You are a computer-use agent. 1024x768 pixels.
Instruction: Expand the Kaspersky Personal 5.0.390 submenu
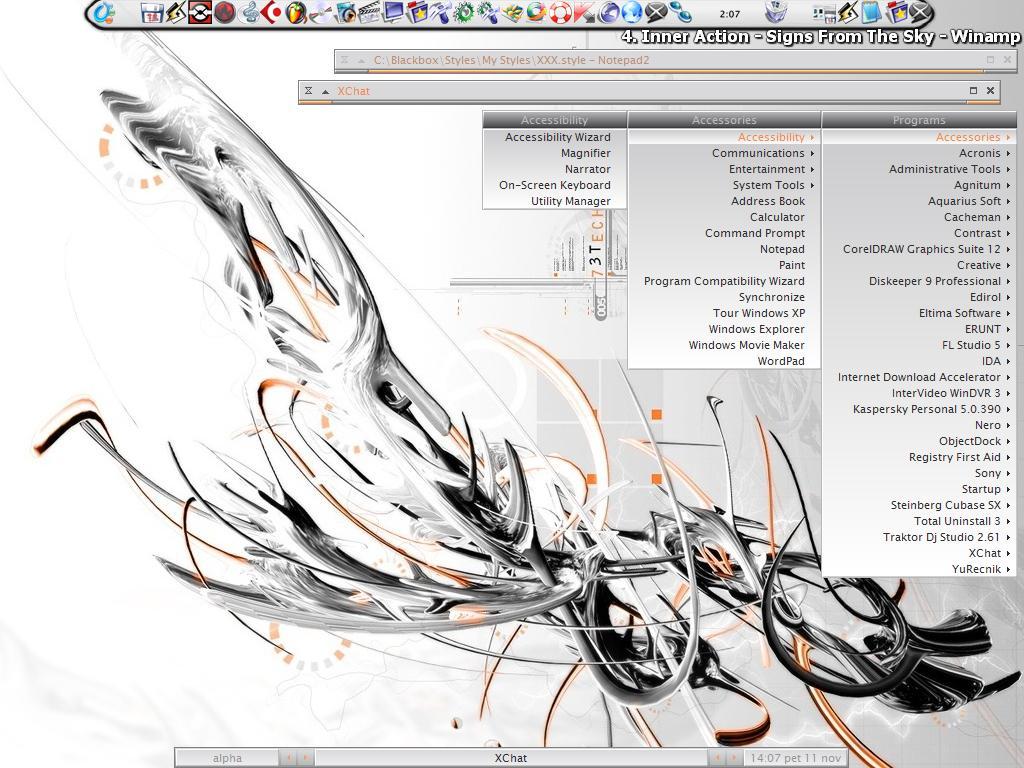point(919,409)
